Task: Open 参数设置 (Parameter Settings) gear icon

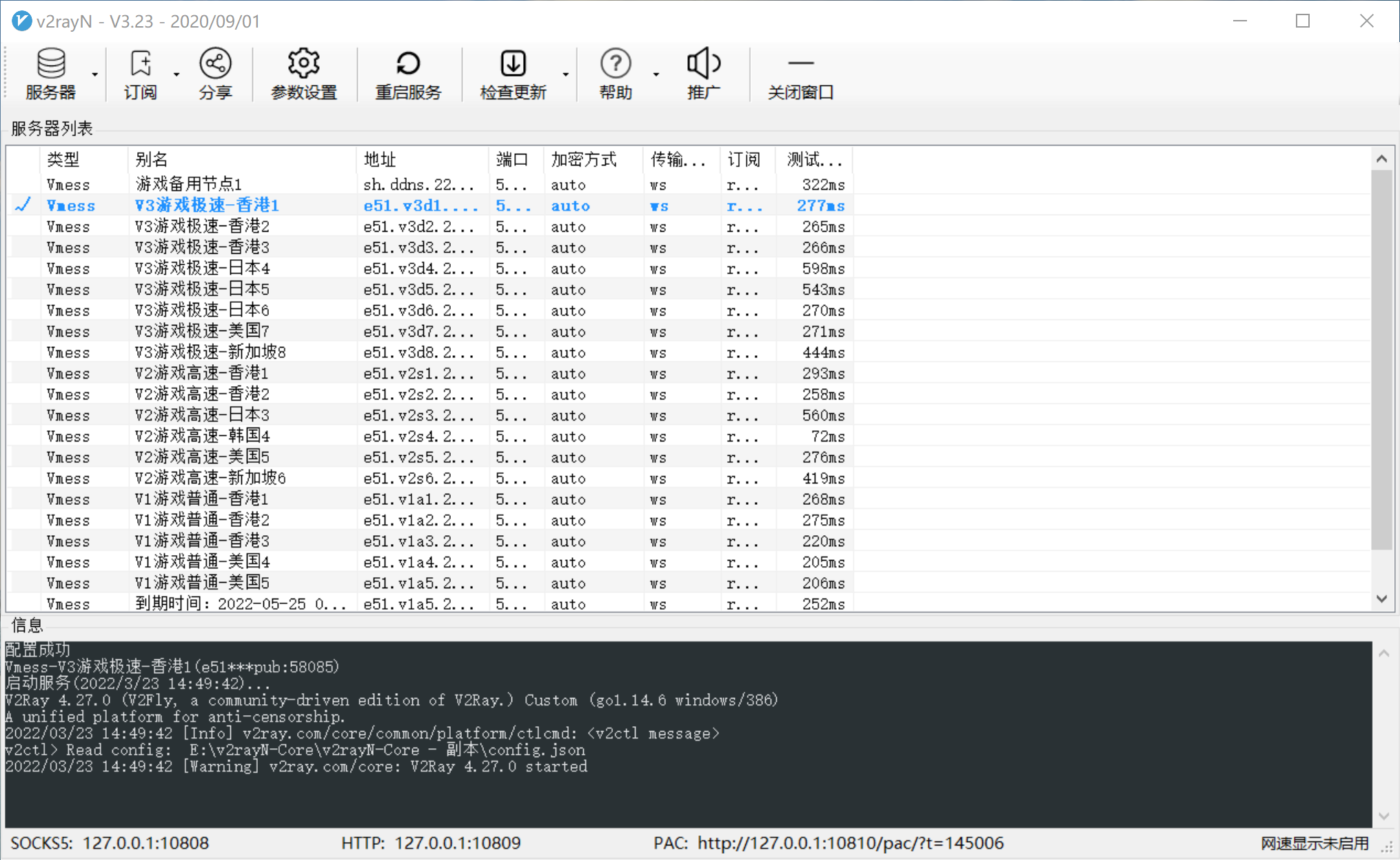Action: coord(304,74)
